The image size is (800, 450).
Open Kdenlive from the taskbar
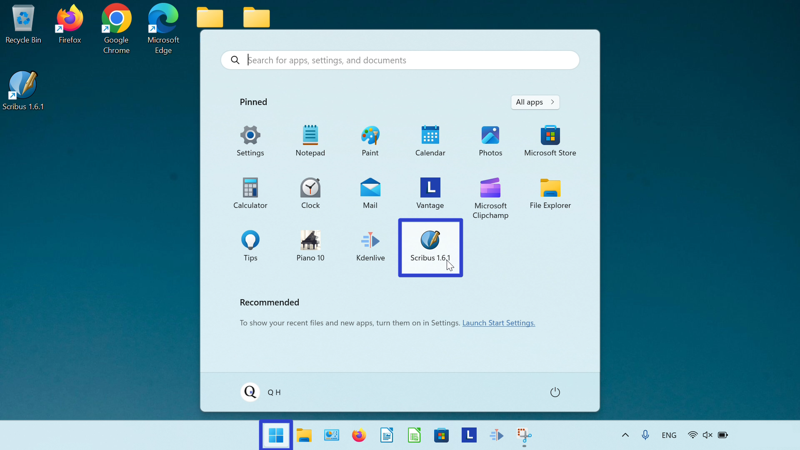(496, 435)
